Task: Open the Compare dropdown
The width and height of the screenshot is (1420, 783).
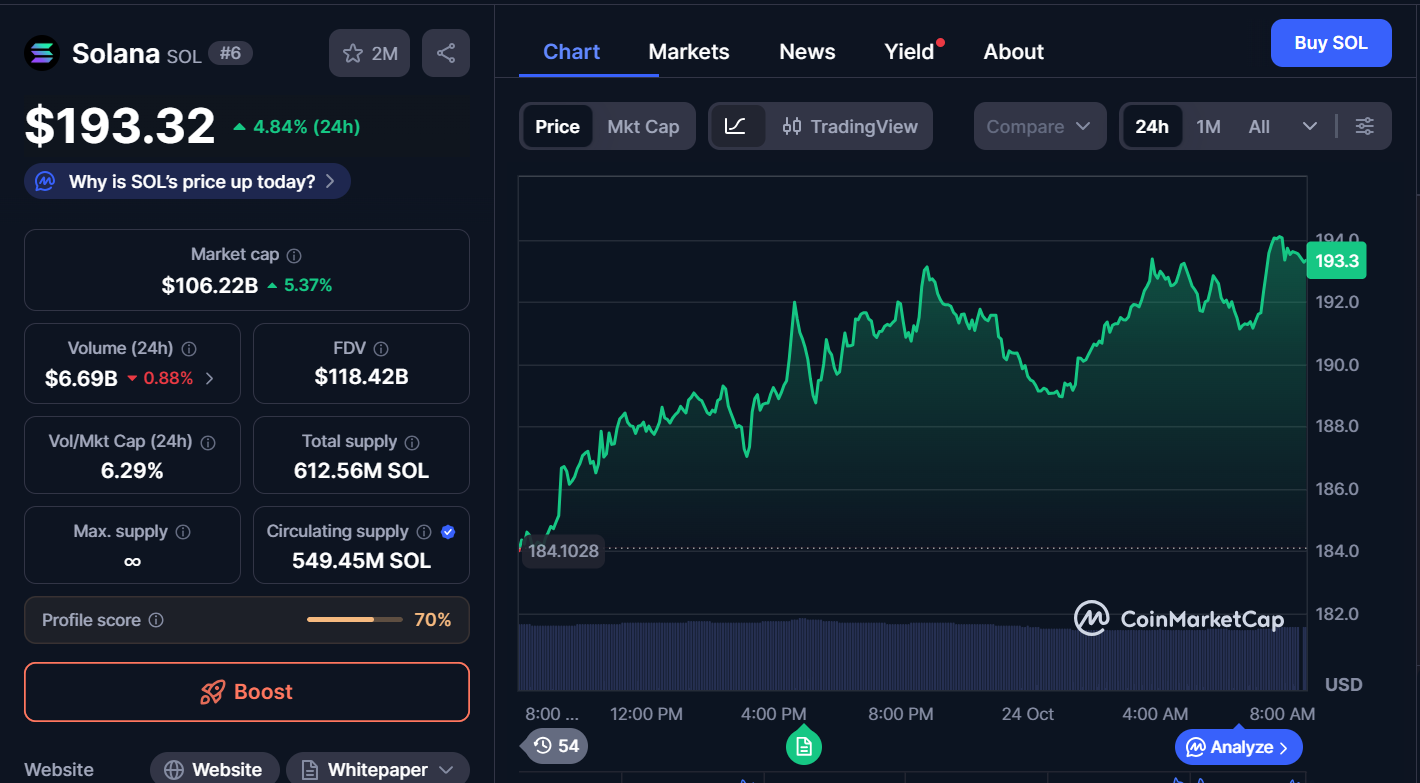Action: [x=1039, y=126]
